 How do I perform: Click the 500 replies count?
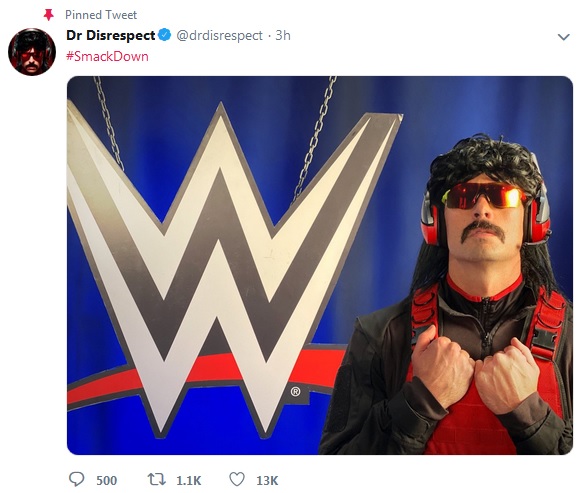[x=107, y=480]
